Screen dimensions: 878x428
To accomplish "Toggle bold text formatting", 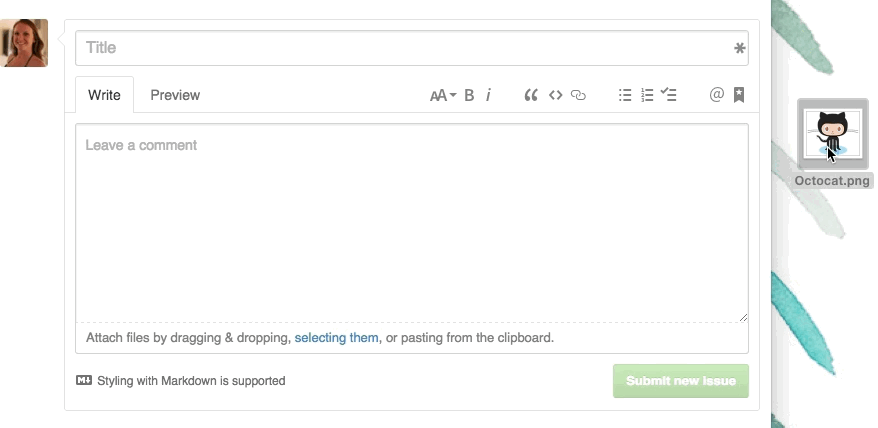I will pyautogui.click(x=469, y=96).
